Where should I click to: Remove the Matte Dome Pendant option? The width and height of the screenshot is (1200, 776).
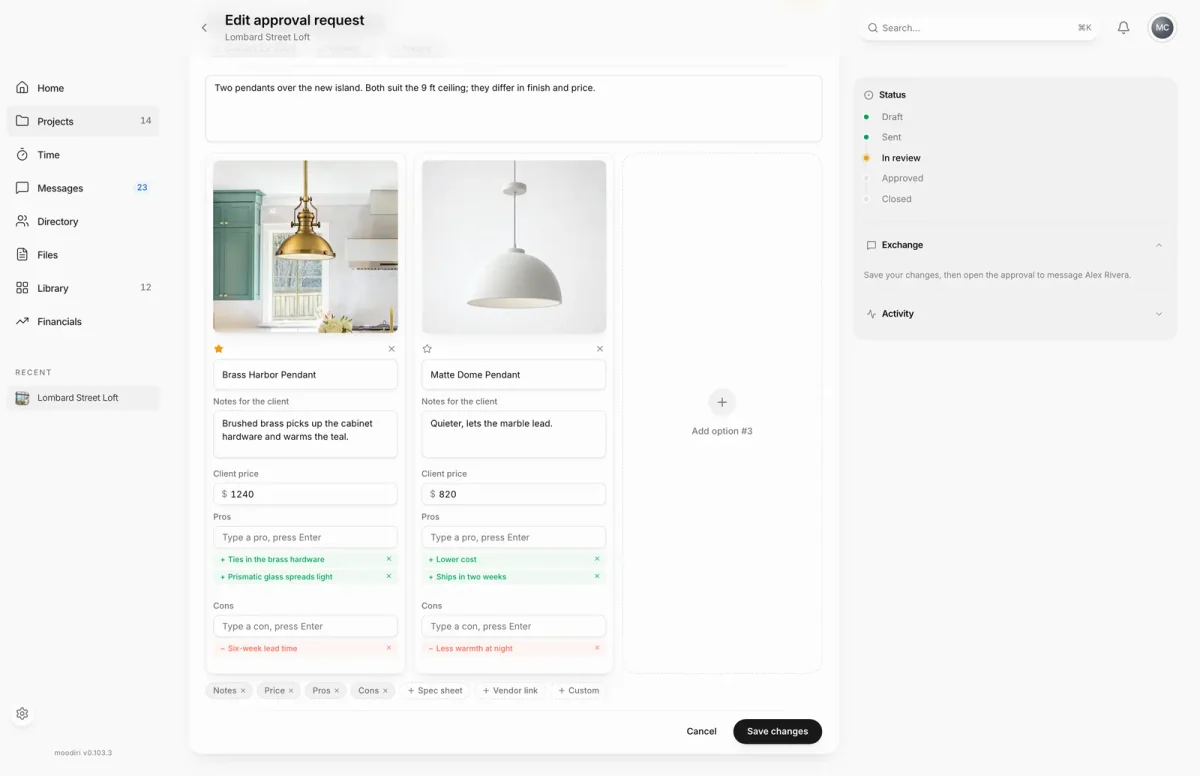(600, 349)
